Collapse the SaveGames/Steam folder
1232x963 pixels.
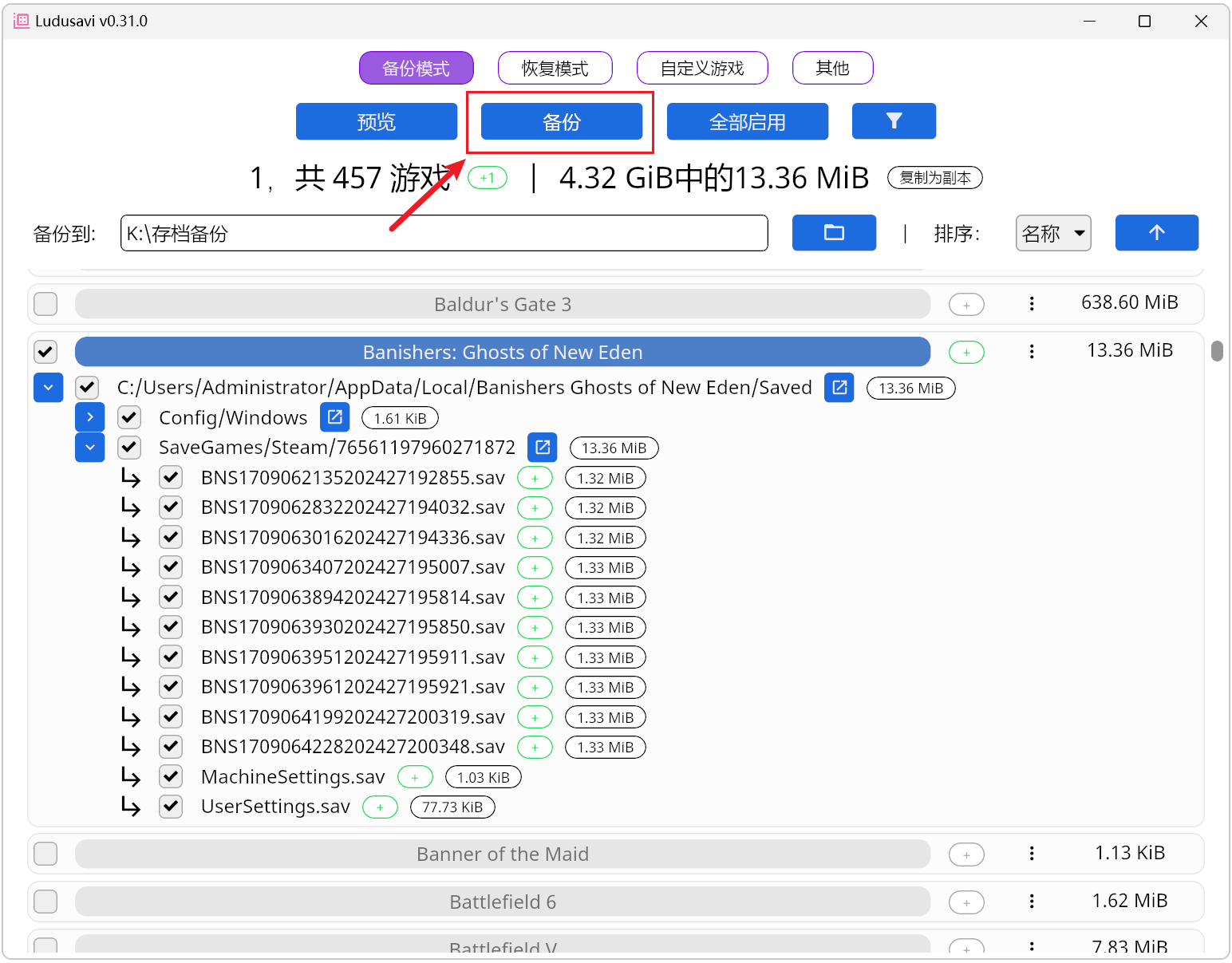[x=90, y=448]
